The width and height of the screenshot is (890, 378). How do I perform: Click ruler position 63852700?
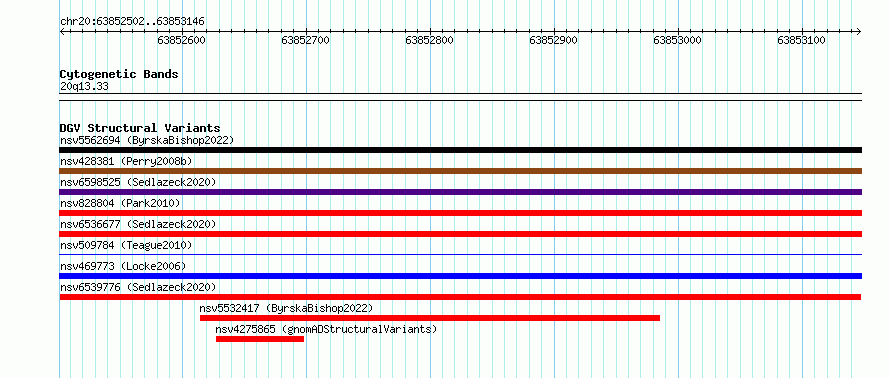[x=305, y=40]
